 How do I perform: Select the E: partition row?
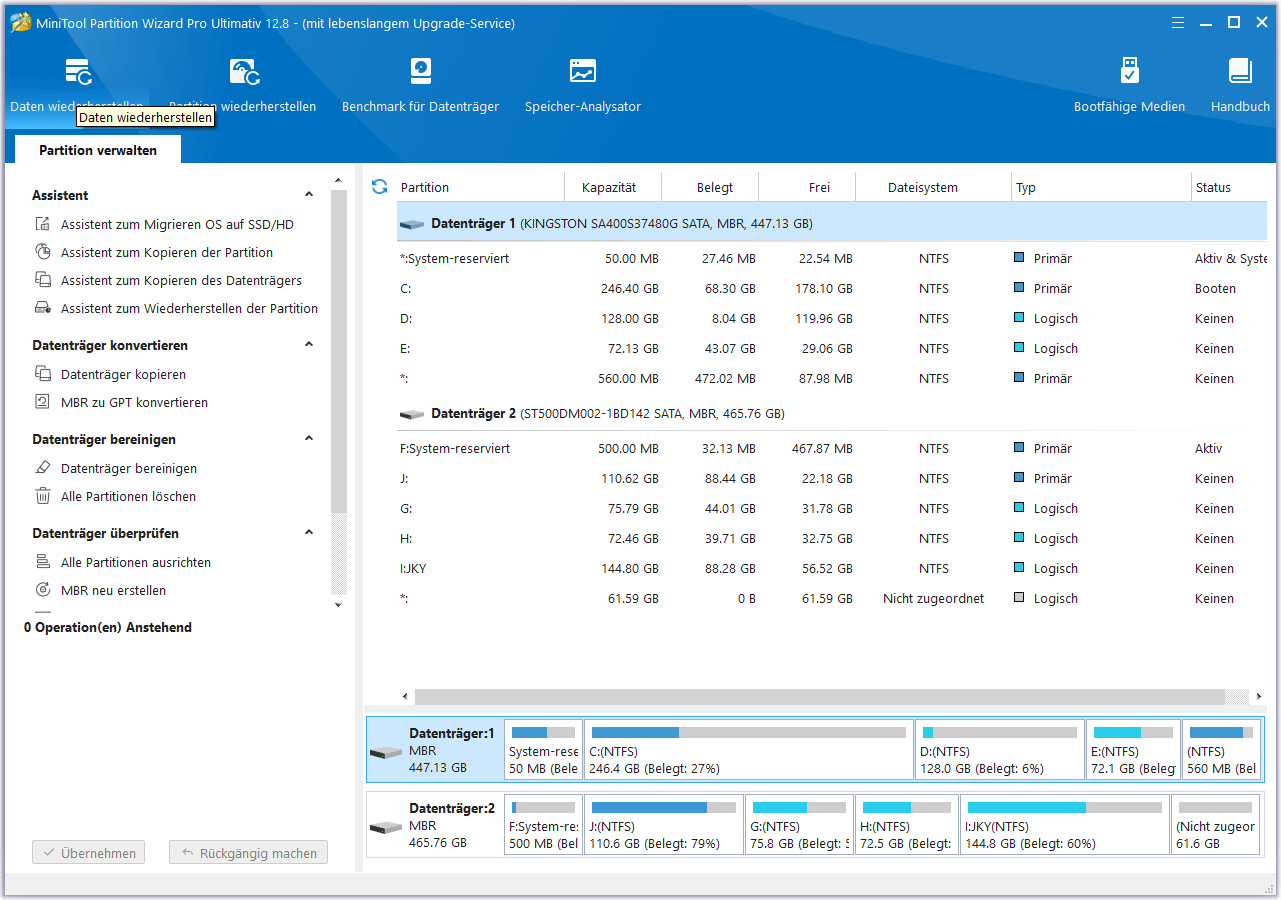[831, 349]
